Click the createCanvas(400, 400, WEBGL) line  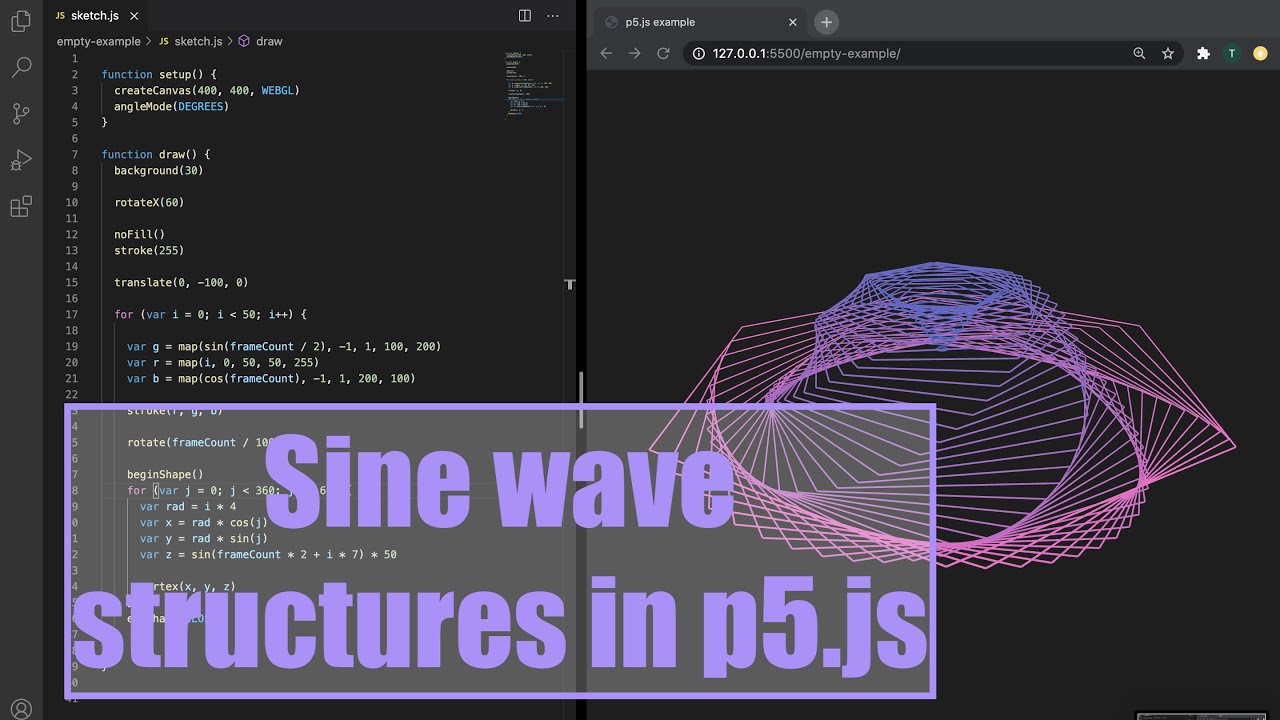[x=207, y=90]
